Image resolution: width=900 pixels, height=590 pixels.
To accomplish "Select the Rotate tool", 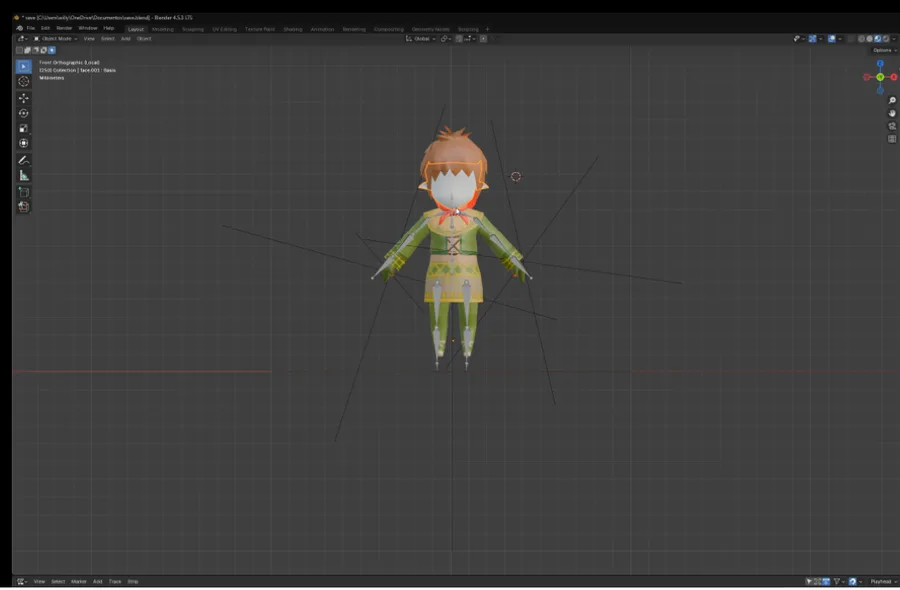I will (x=24, y=113).
